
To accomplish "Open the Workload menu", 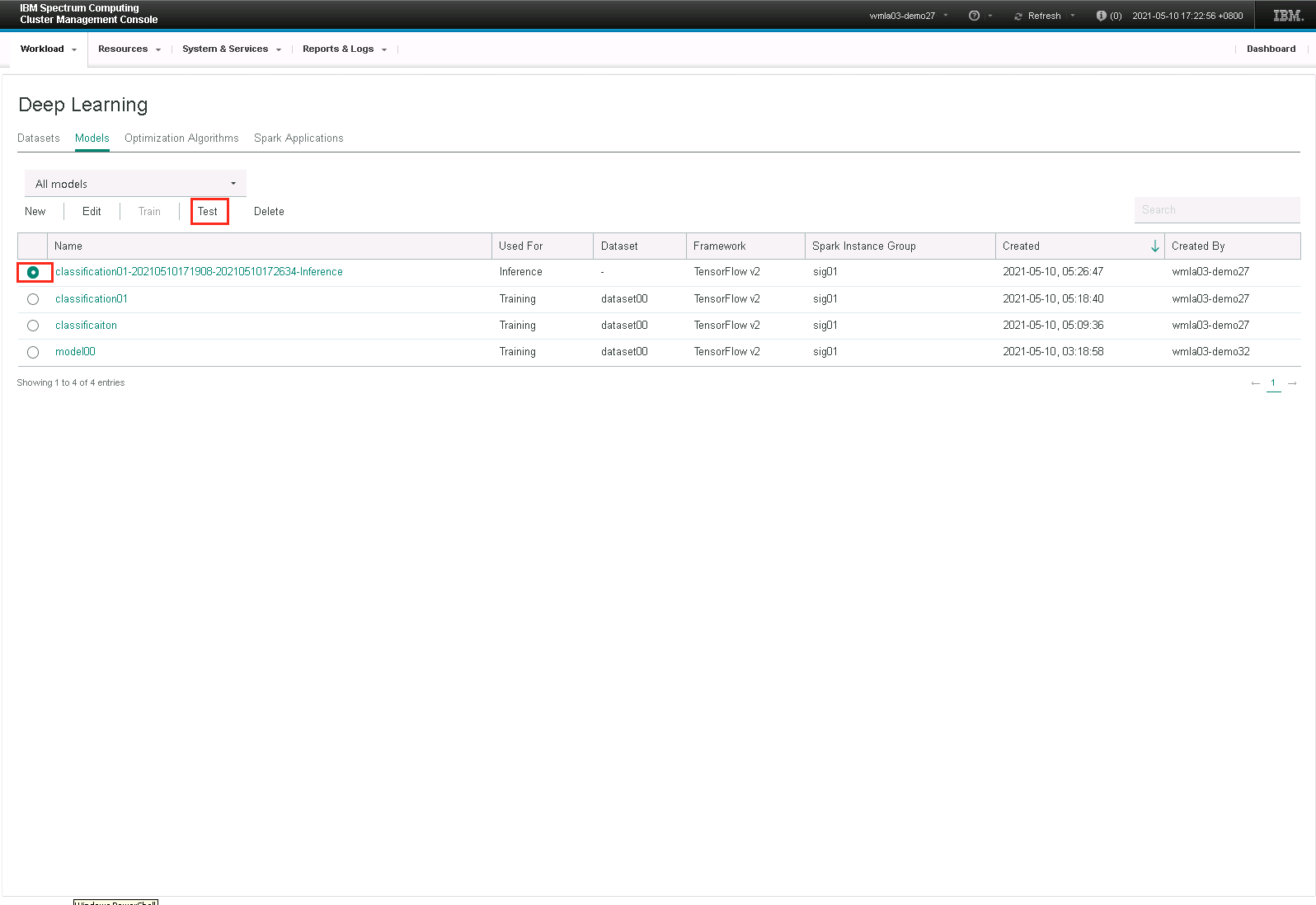I will pos(49,49).
